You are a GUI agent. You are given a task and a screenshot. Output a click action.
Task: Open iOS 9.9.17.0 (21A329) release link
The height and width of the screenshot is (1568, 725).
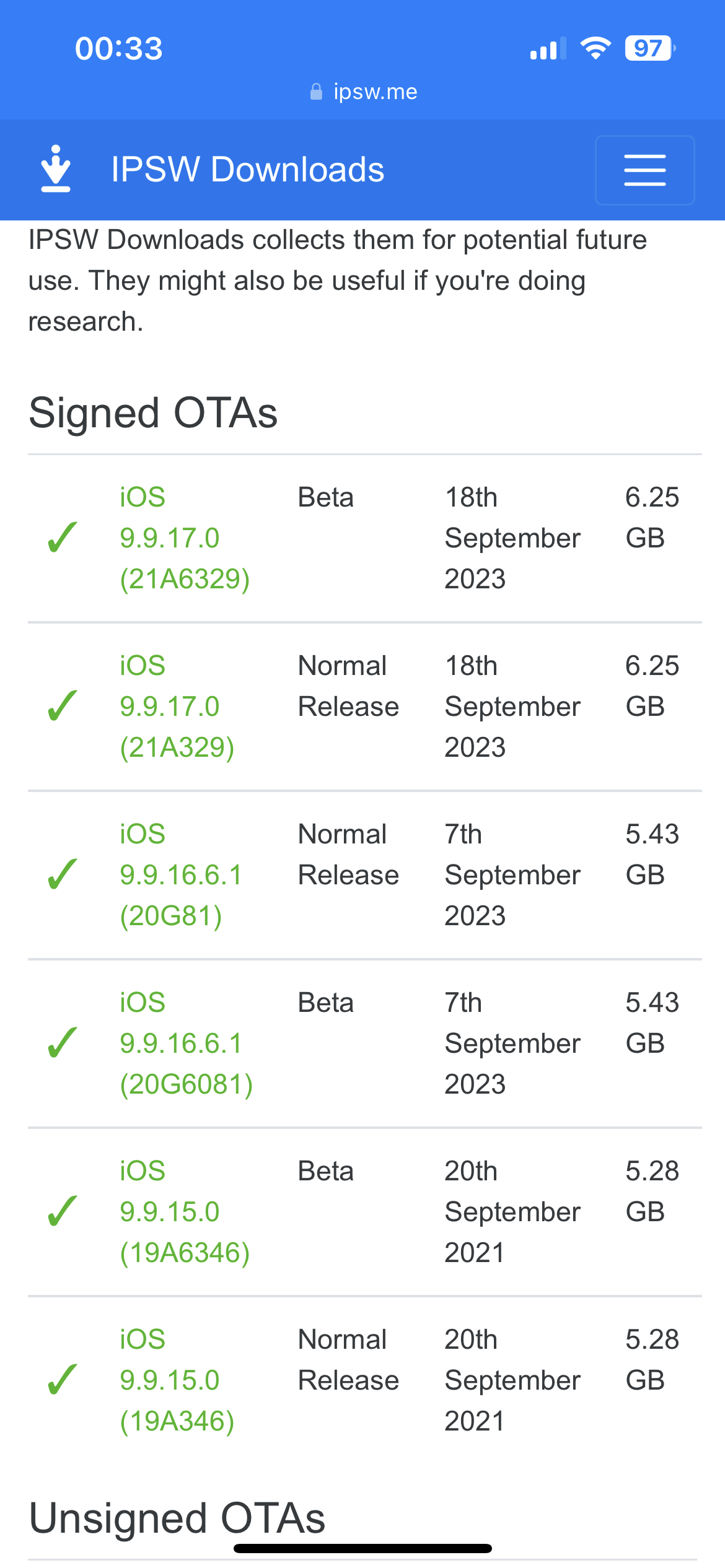coord(177,707)
